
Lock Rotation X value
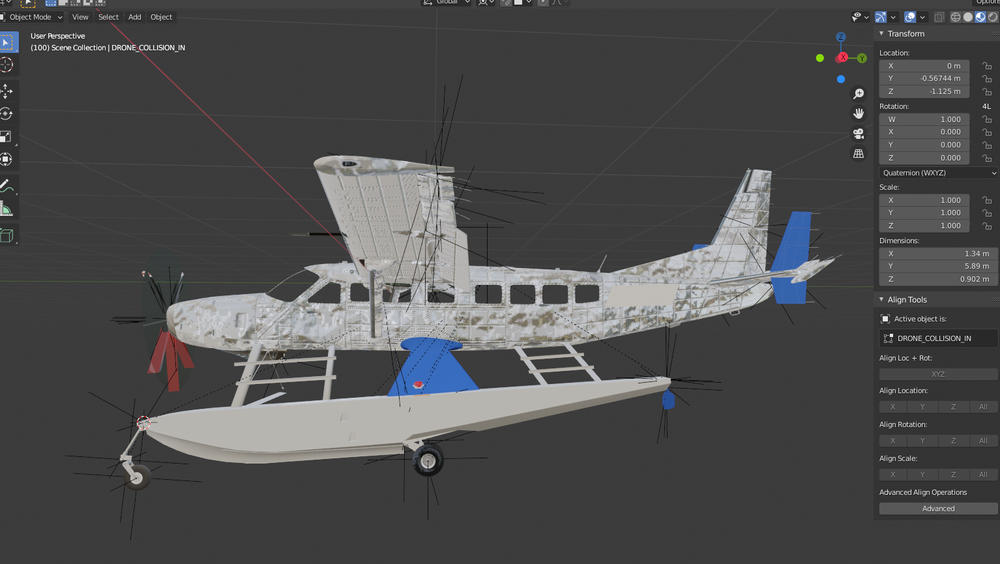[987, 132]
